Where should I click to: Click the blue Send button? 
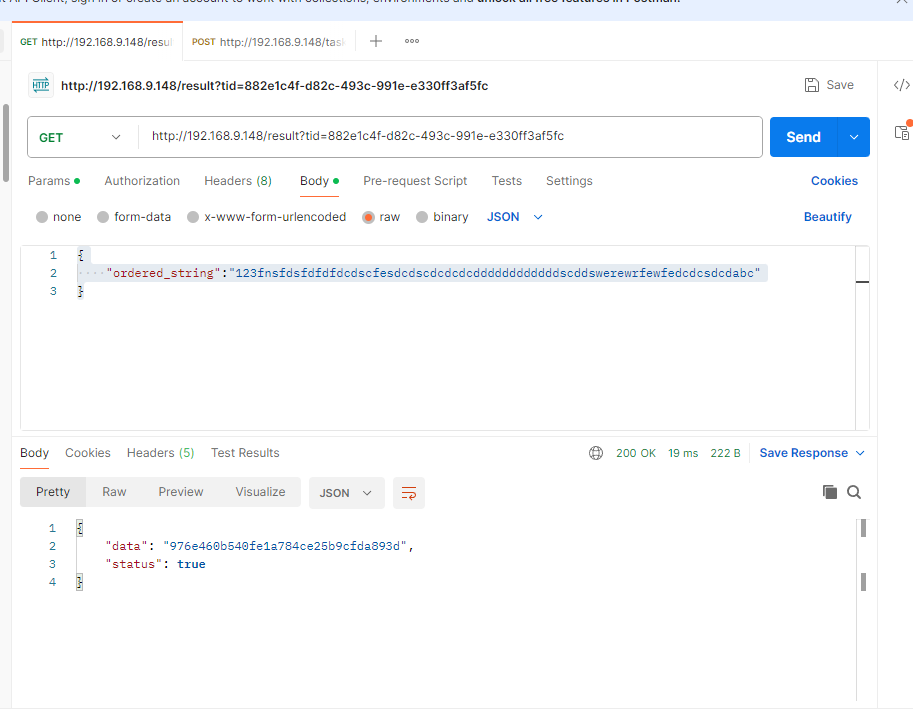tap(804, 137)
